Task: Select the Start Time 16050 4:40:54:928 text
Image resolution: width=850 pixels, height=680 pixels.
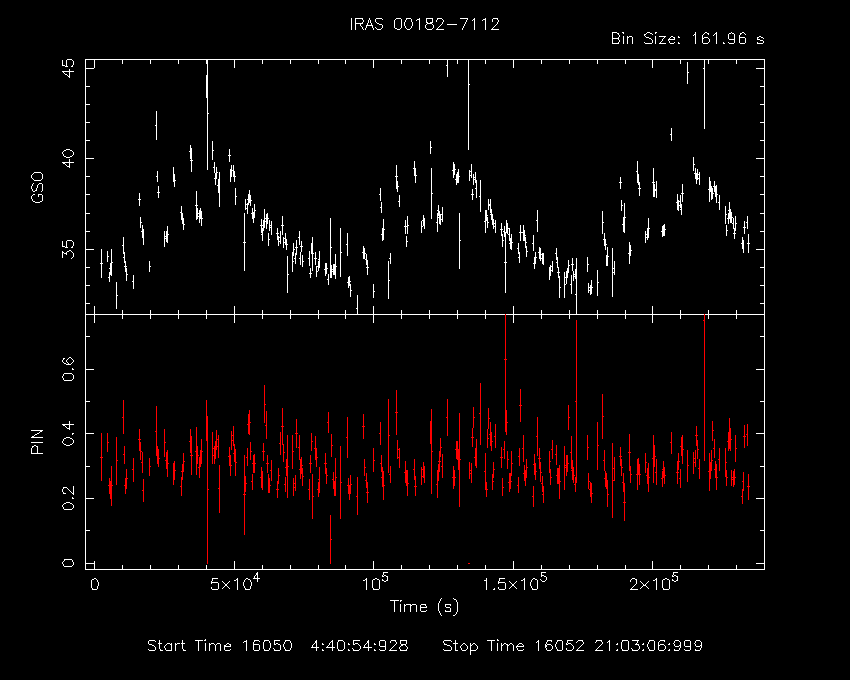Action: click(278, 646)
